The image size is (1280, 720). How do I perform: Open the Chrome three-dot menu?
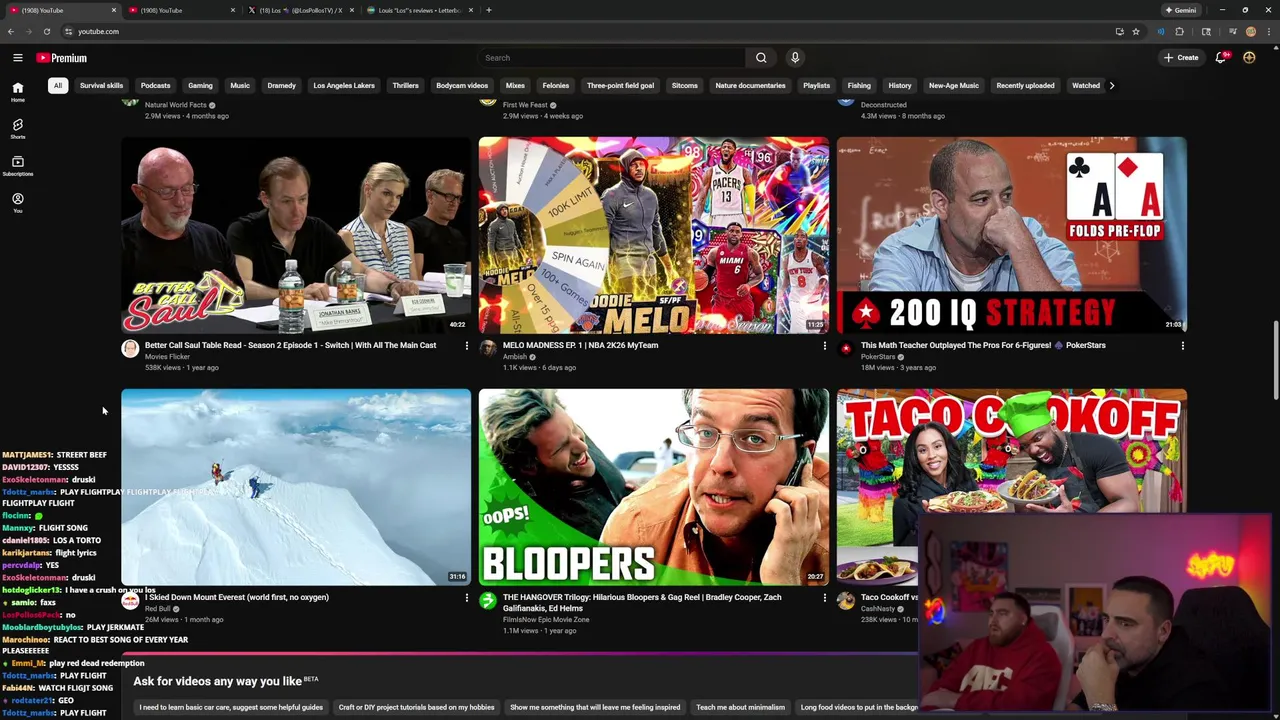click(x=1269, y=31)
